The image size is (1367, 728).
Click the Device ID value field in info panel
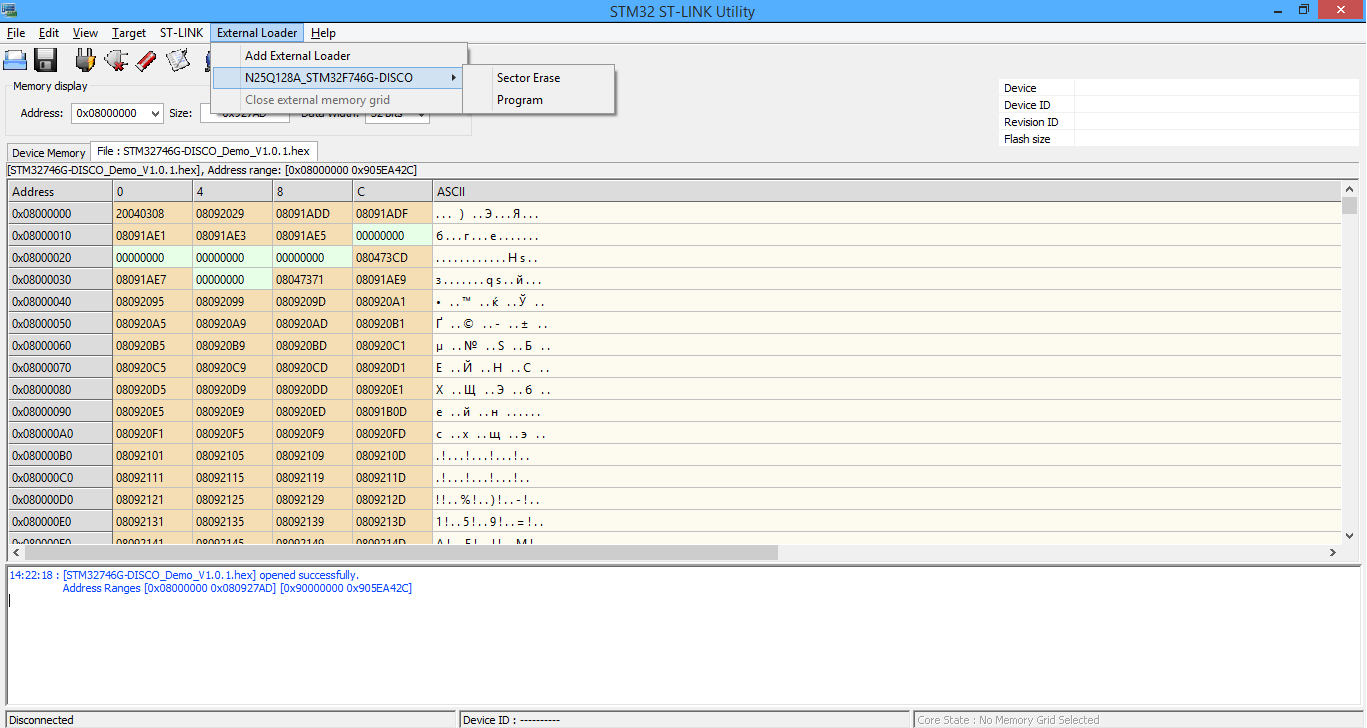point(1217,105)
